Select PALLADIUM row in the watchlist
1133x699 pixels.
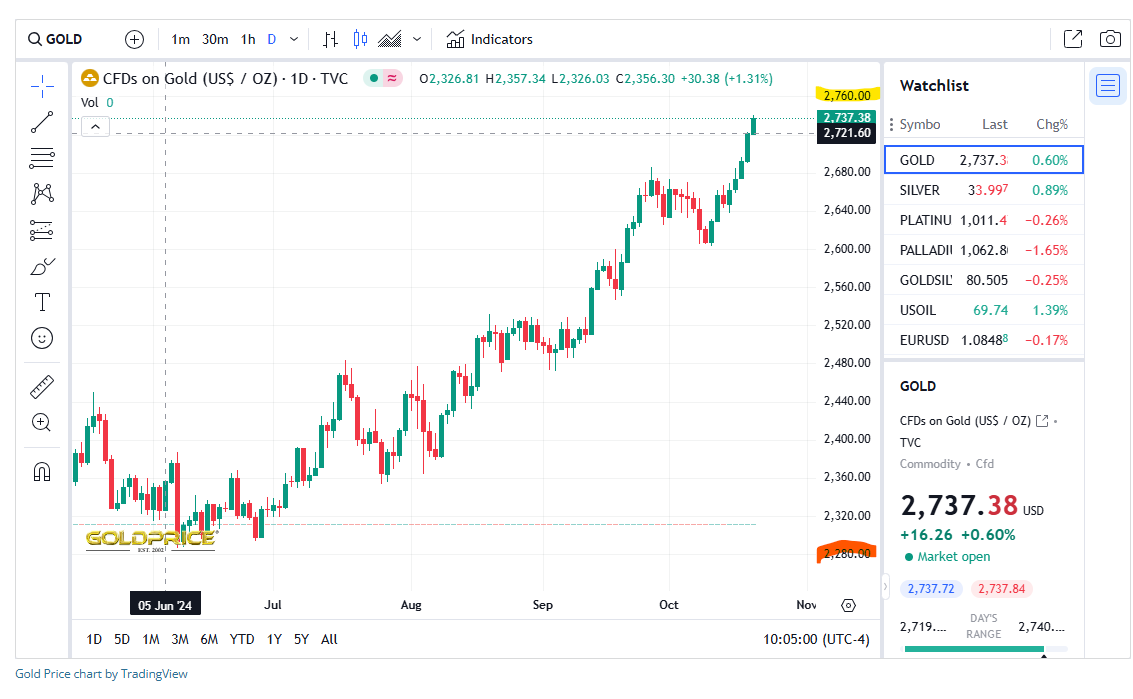tap(983, 250)
